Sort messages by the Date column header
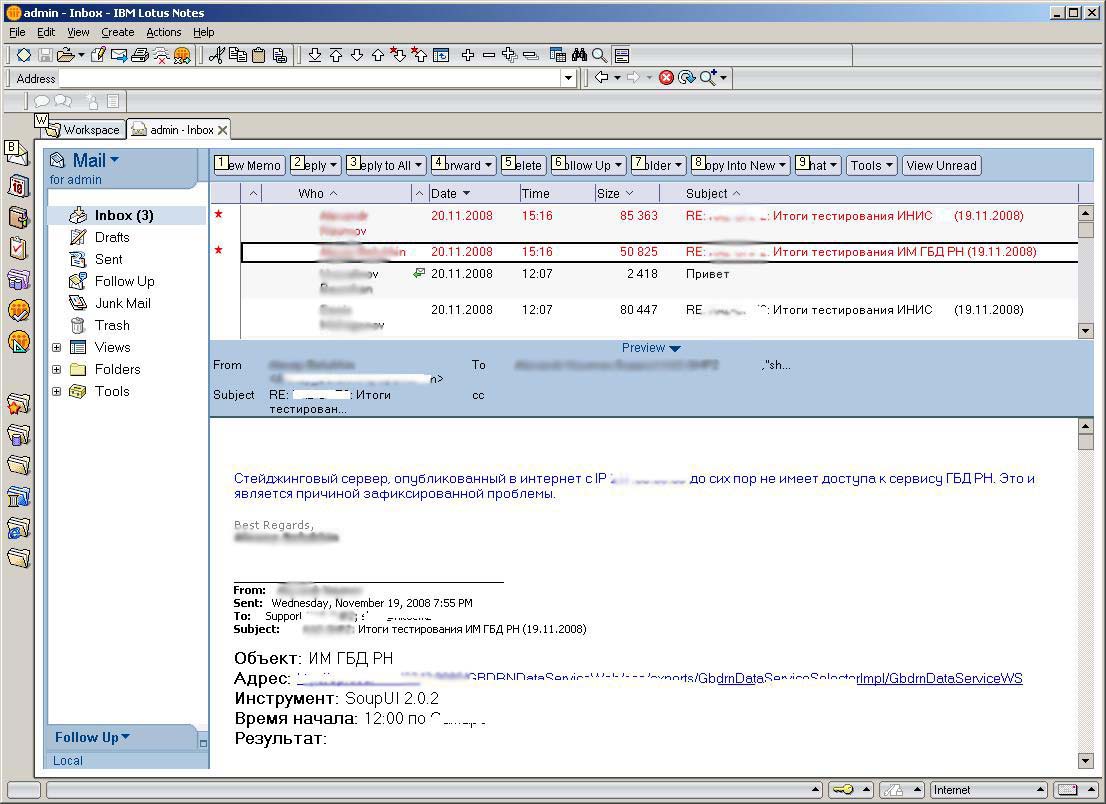 pos(444,193)
